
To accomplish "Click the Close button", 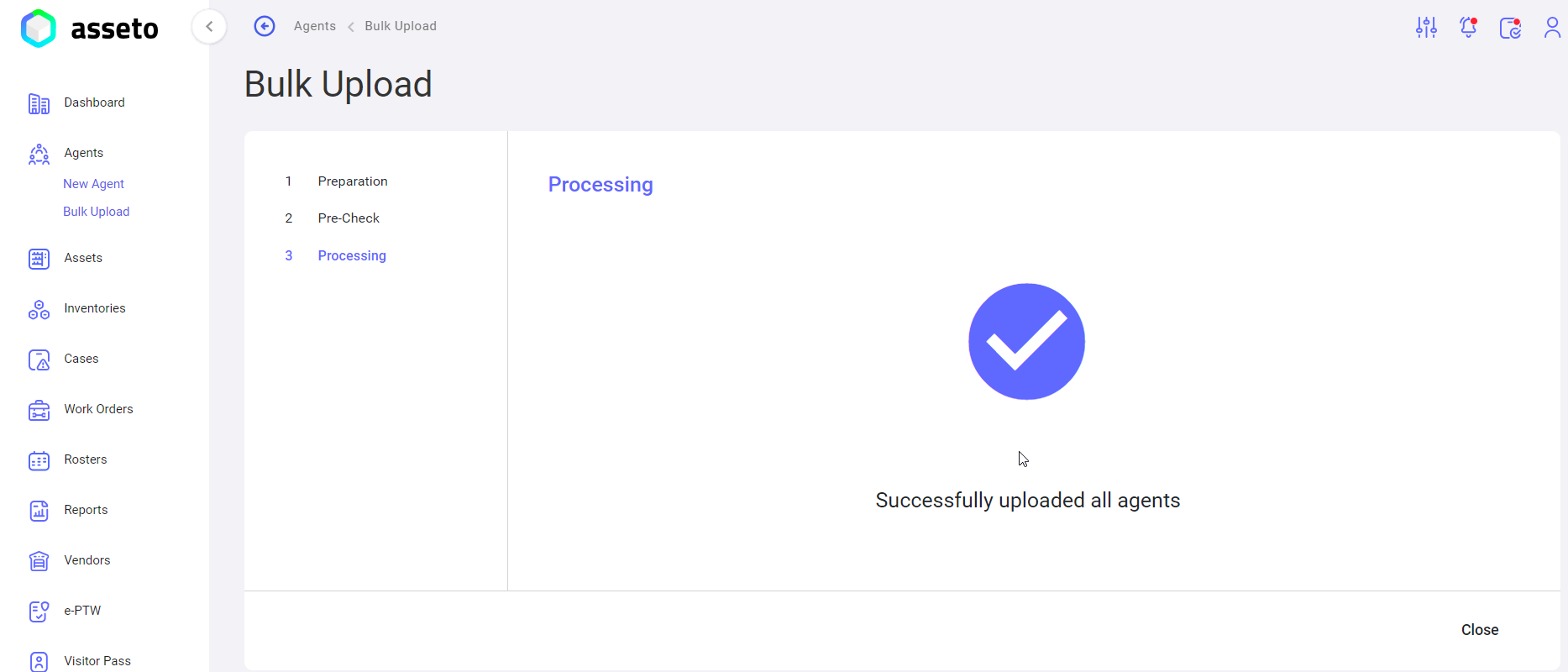I will tap(1479, 630).
